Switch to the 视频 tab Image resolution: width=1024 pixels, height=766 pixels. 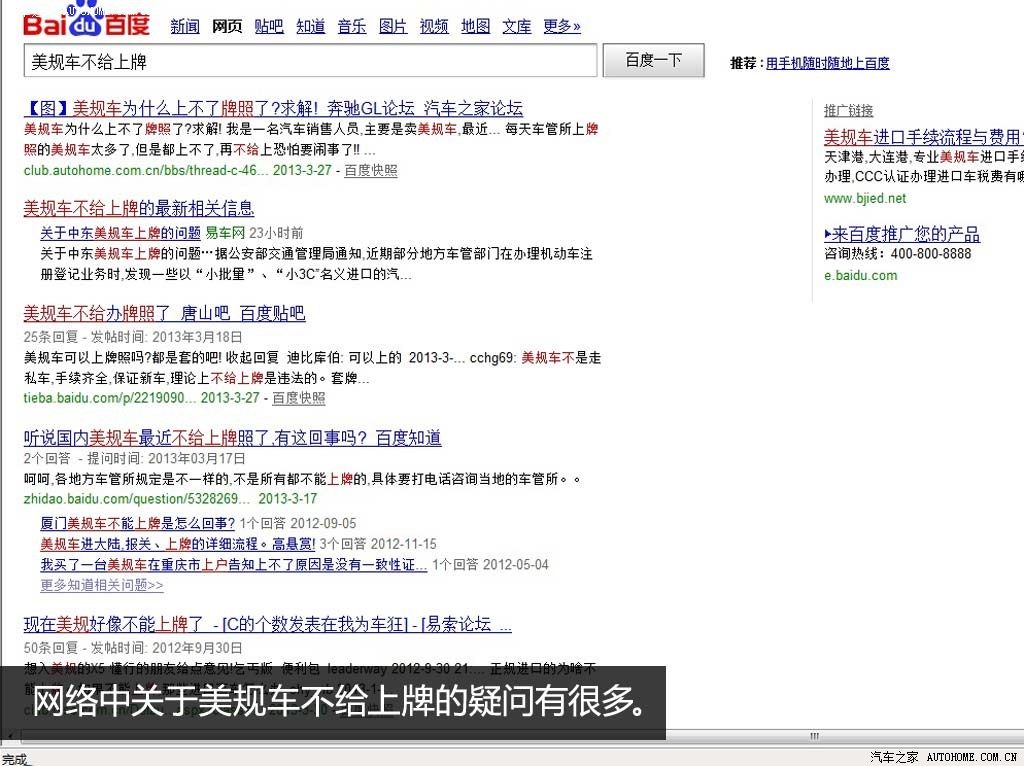(434, 26)
